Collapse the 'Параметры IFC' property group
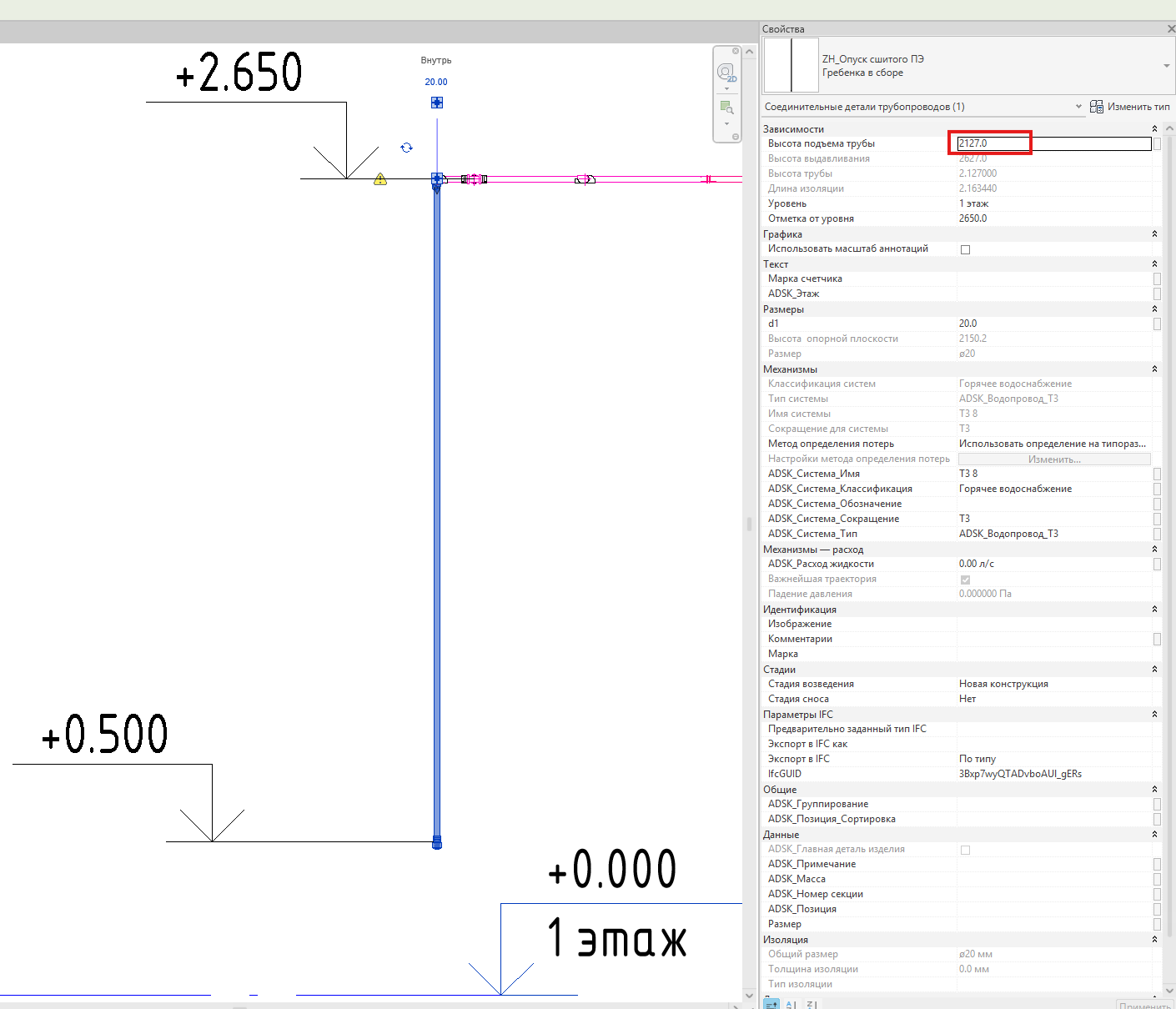 tap(1154, 715)
